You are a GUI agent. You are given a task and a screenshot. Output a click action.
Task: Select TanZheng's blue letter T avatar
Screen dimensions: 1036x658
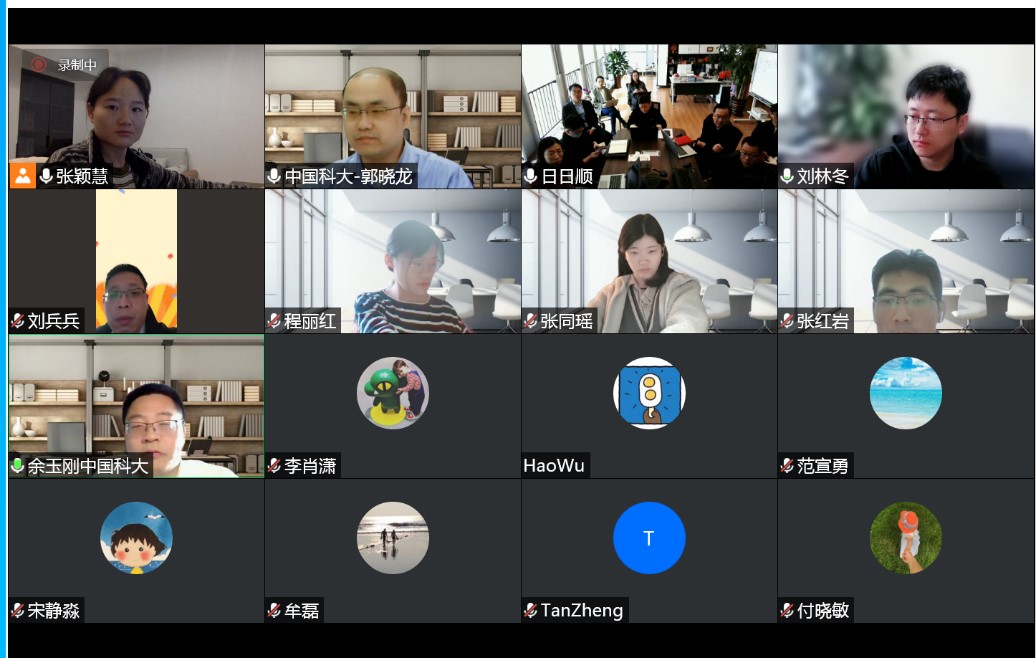coord(649,538)
